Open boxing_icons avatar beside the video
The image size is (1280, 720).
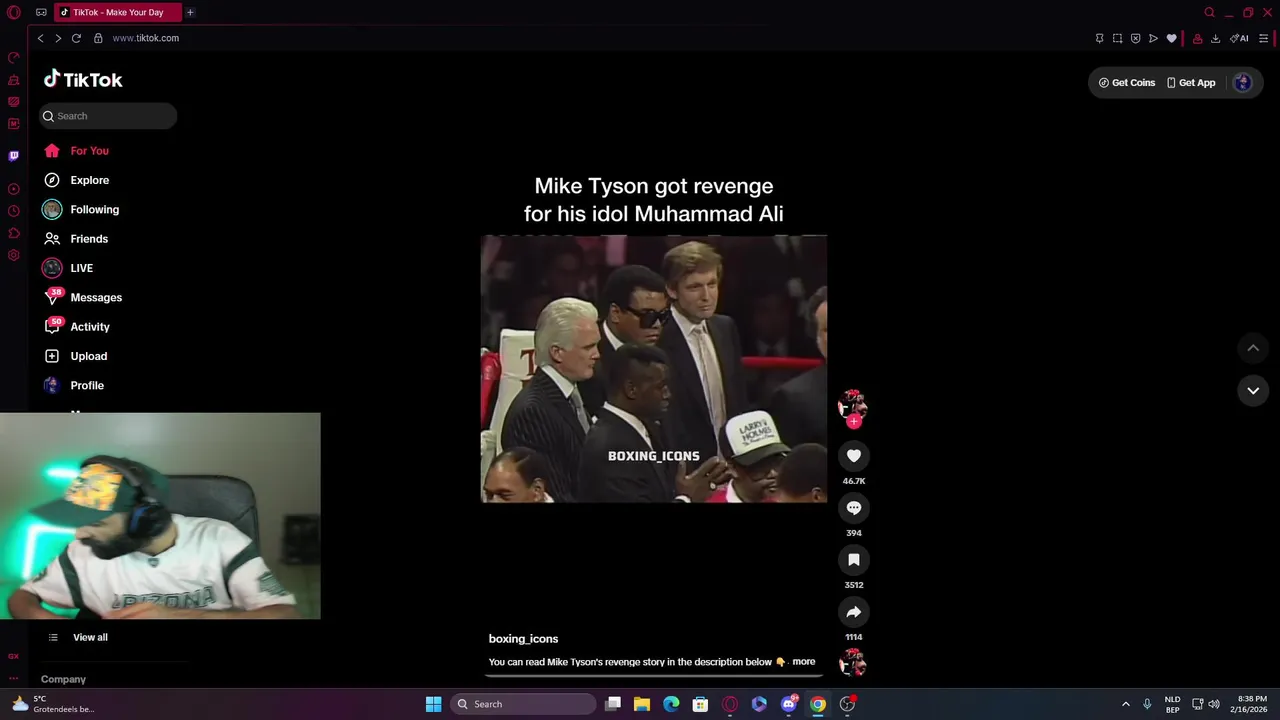pos(853,405)
